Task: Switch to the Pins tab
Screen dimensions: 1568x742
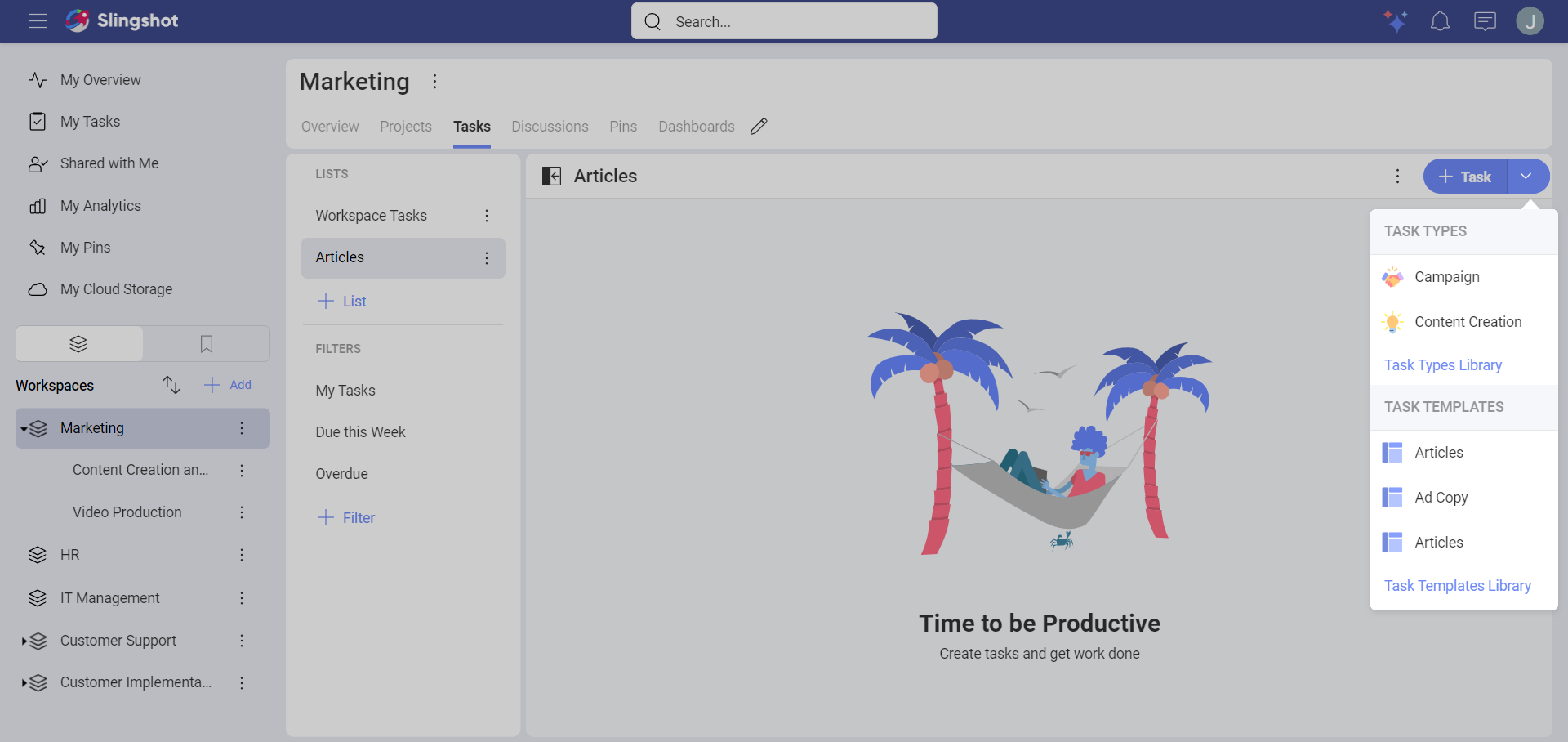Action: point(623,127)
